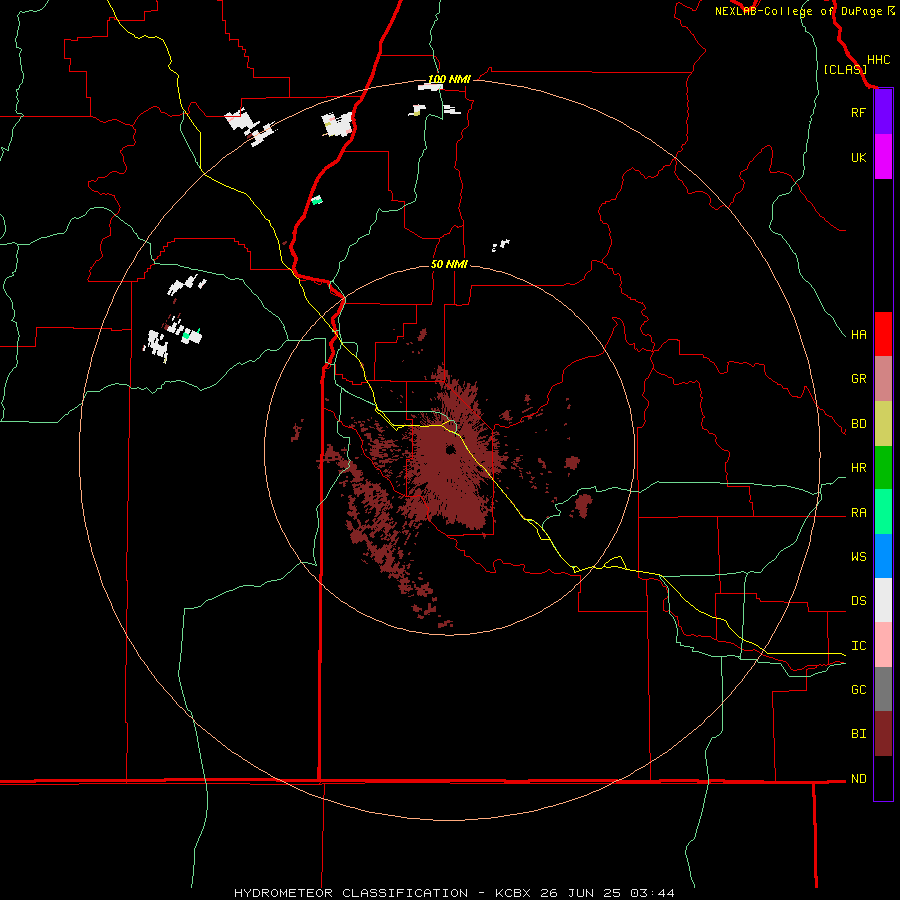900x900 pixels.
Task: Click the KCBX station identifier
Action: click(x=513, y=893)
